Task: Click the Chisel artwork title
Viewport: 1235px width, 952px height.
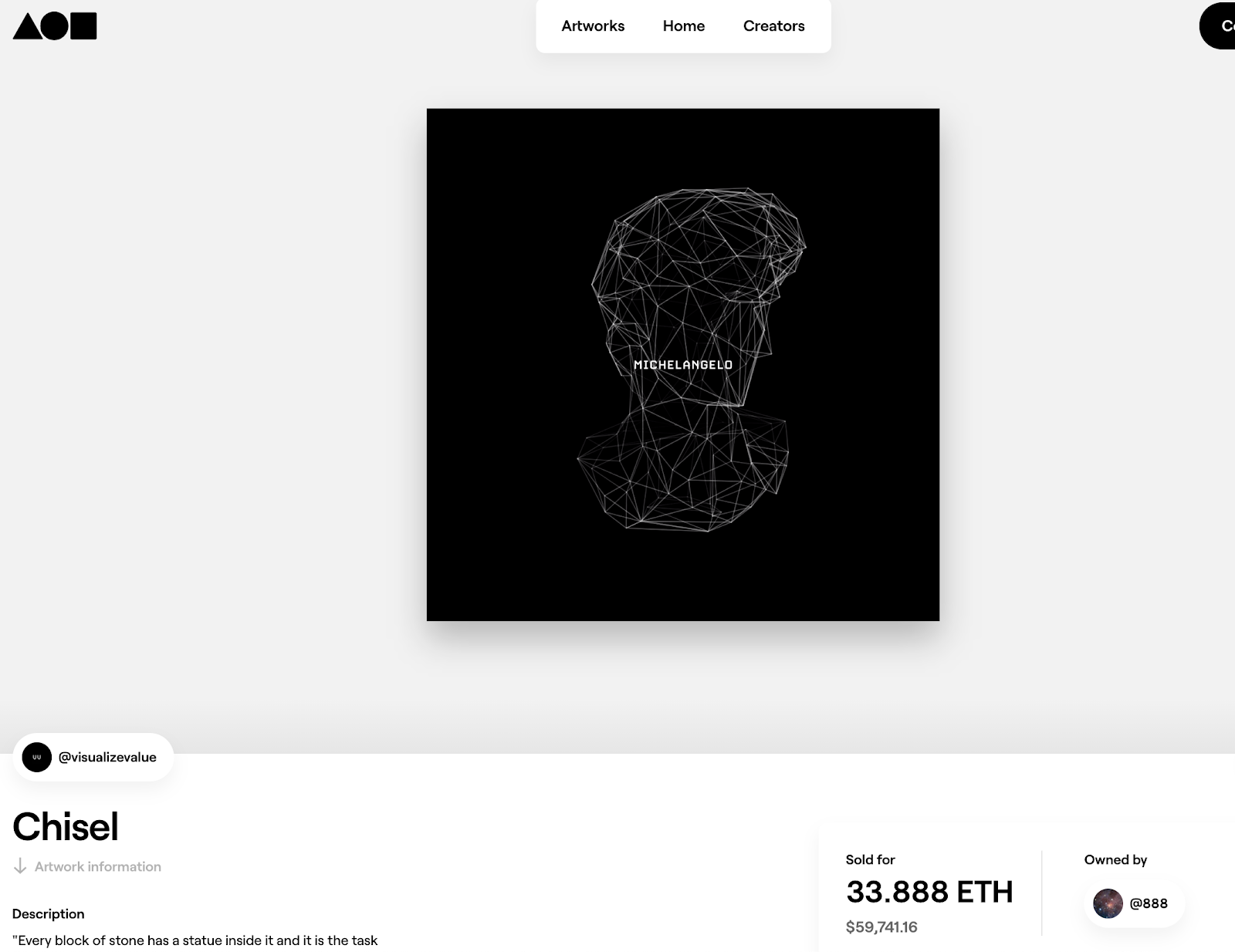Action: point(66,827)
